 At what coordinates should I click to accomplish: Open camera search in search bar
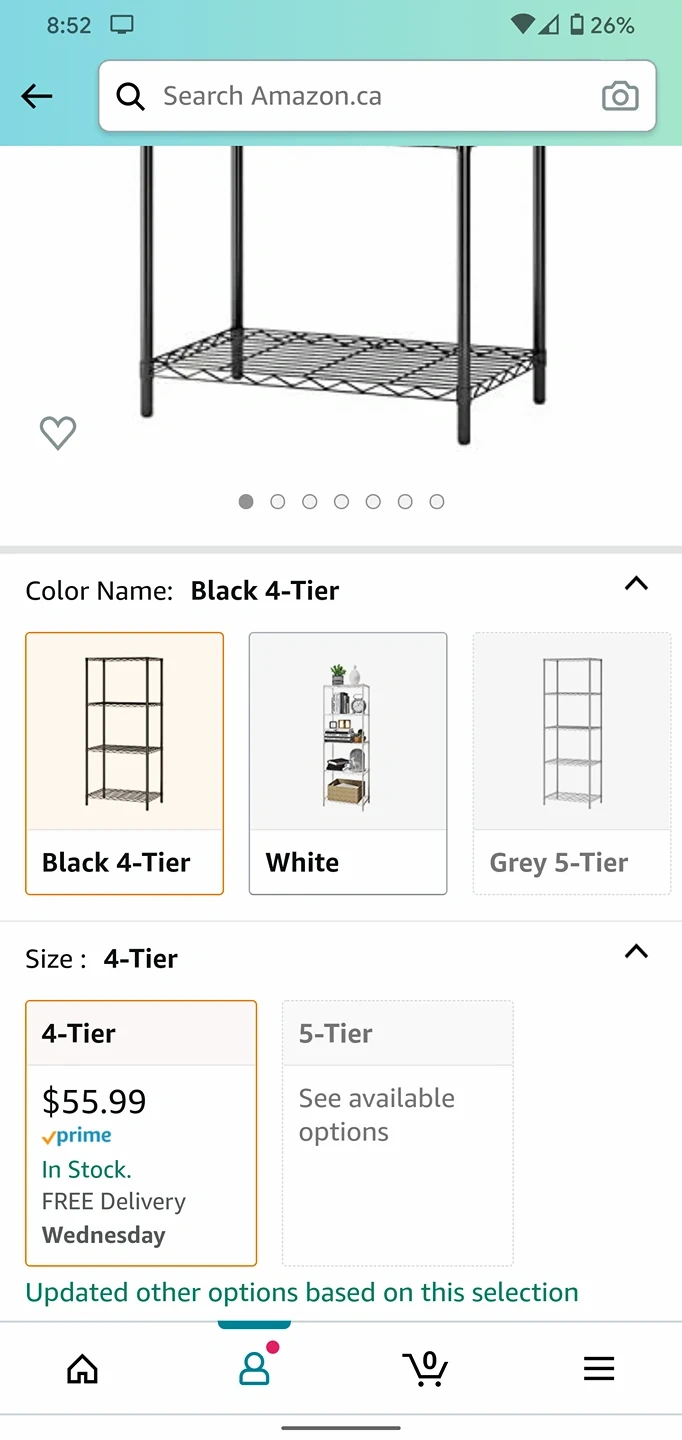click(x=620, y=96)
